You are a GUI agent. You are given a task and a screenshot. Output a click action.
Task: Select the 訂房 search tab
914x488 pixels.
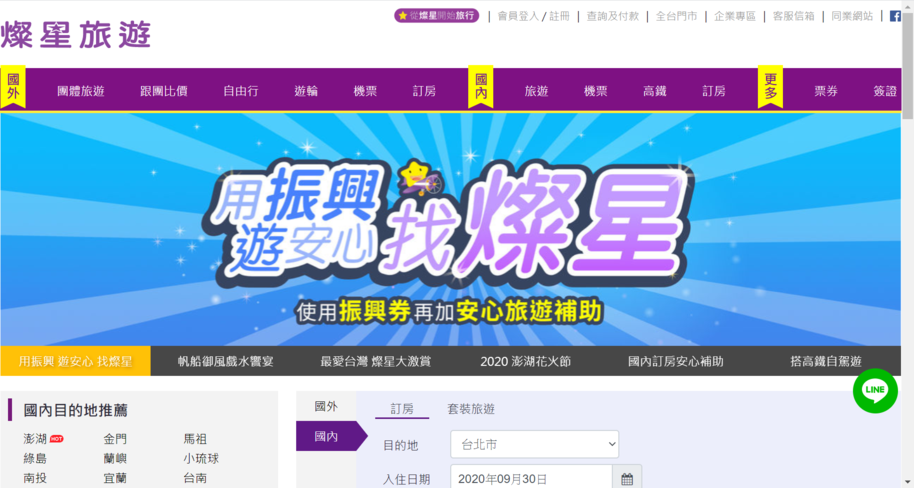(402, 409)
